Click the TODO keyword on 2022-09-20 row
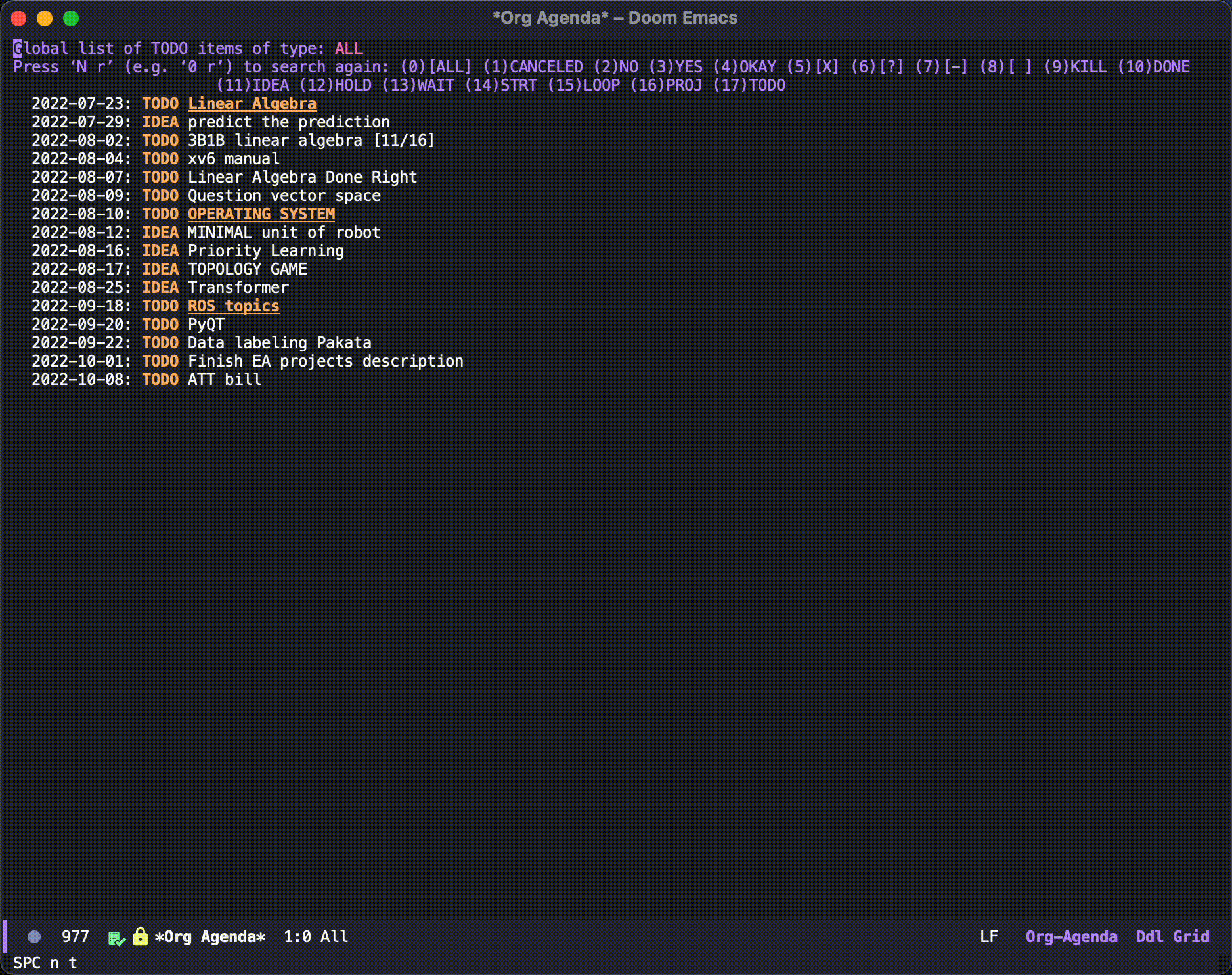This screenshot has height=975, width=1232. [160, 325]
